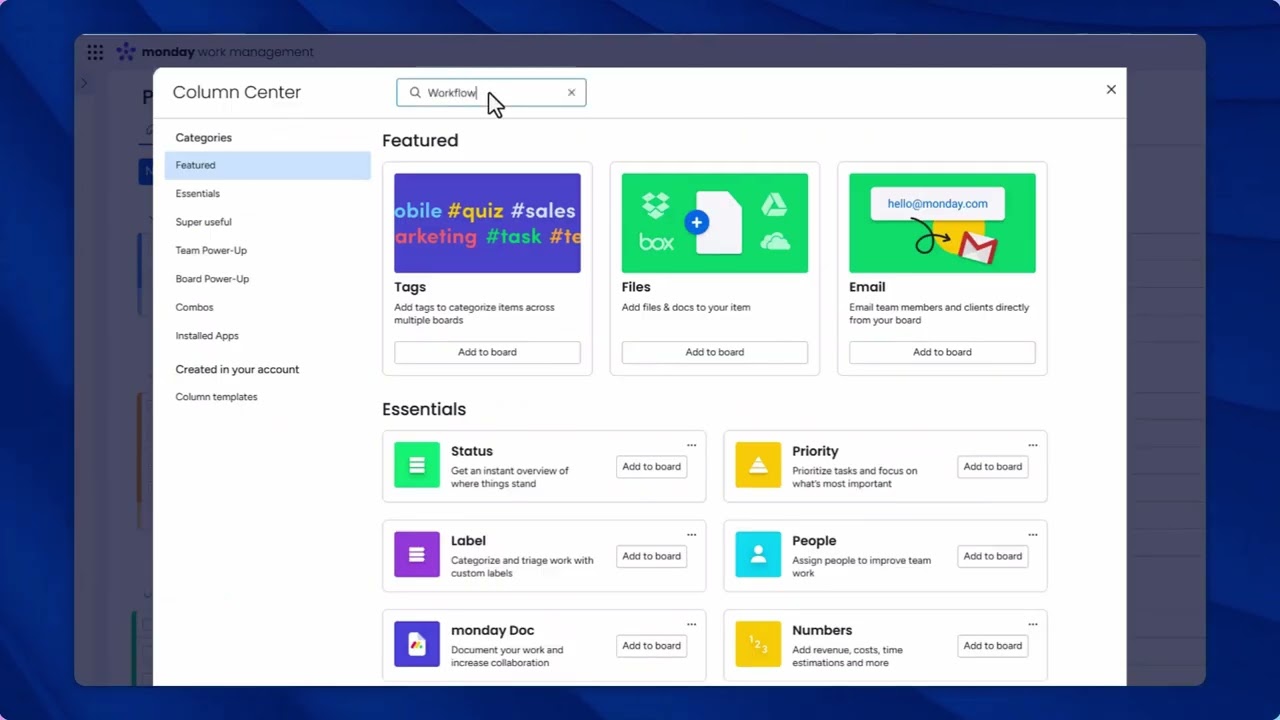Click the Email hello@monday.com thumbnail
This screenshot has height=720, width=1280.
tap(942, 223)
